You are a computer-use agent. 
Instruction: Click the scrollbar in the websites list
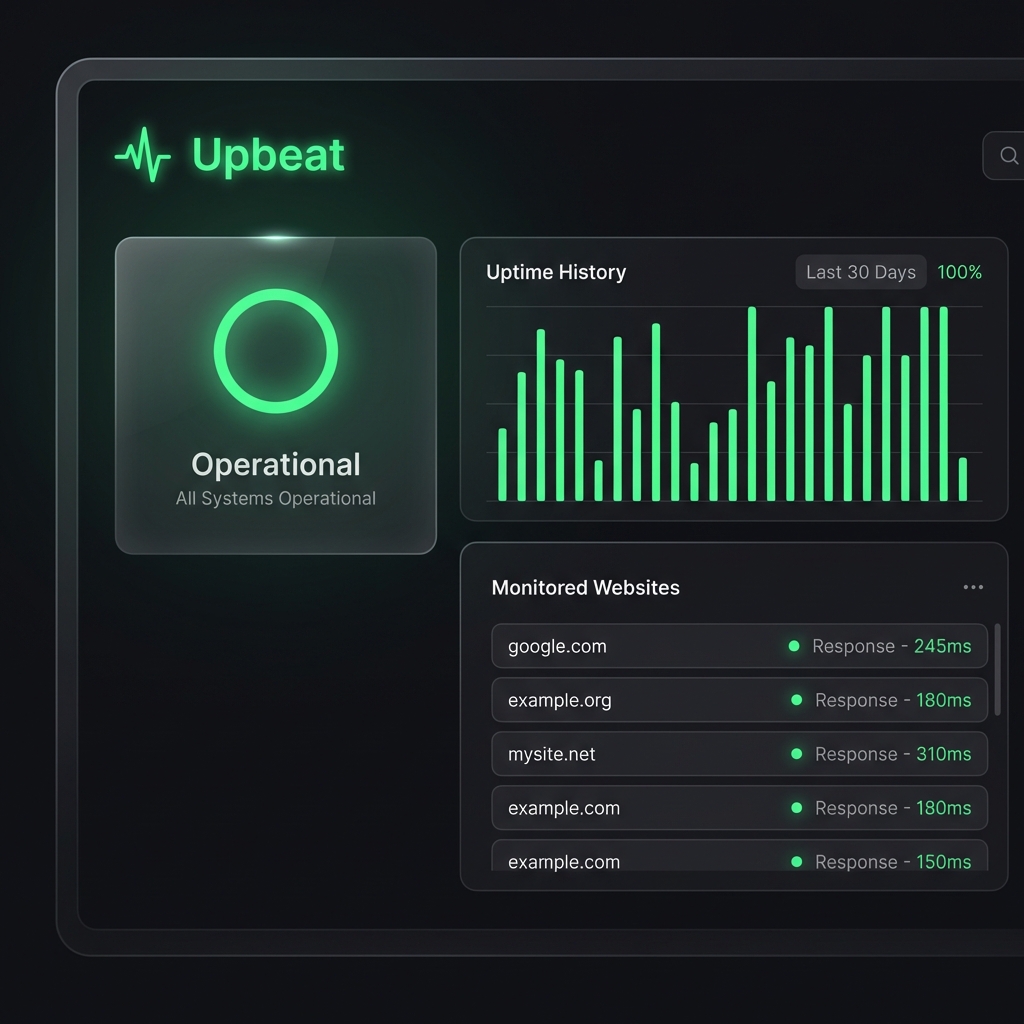[x=997, y=670]
